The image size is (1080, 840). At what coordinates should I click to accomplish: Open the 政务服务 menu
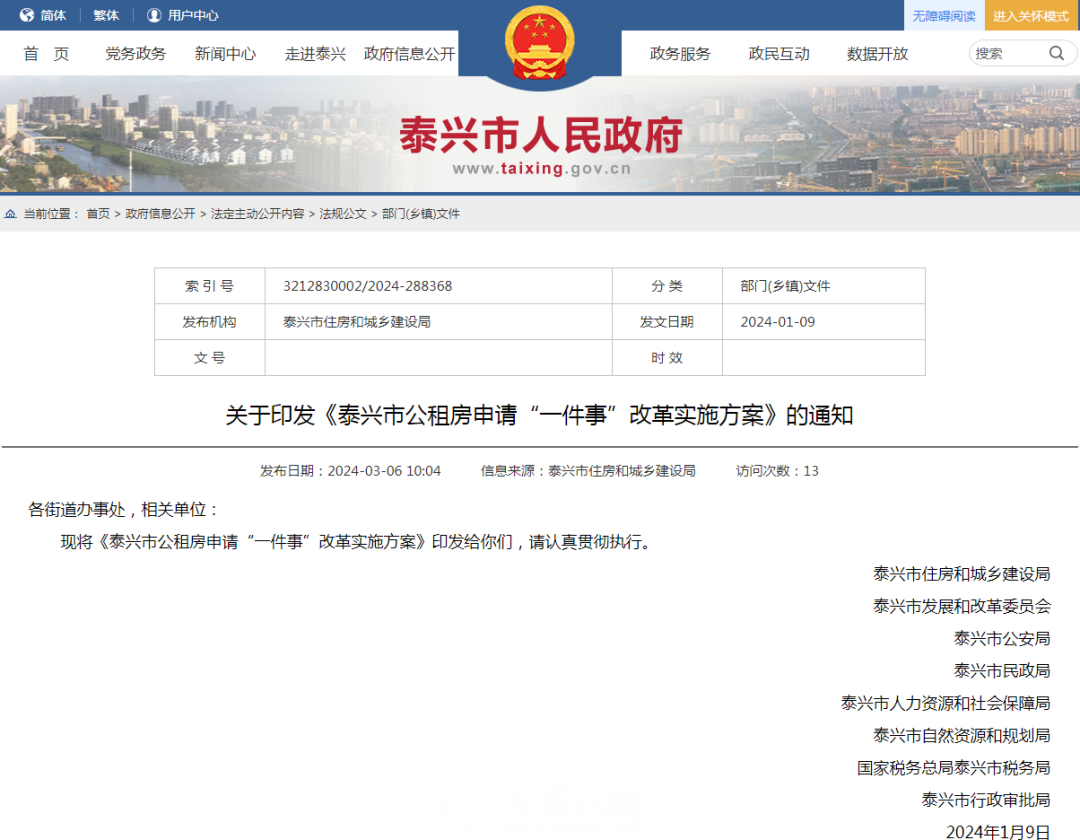(680, 54)
